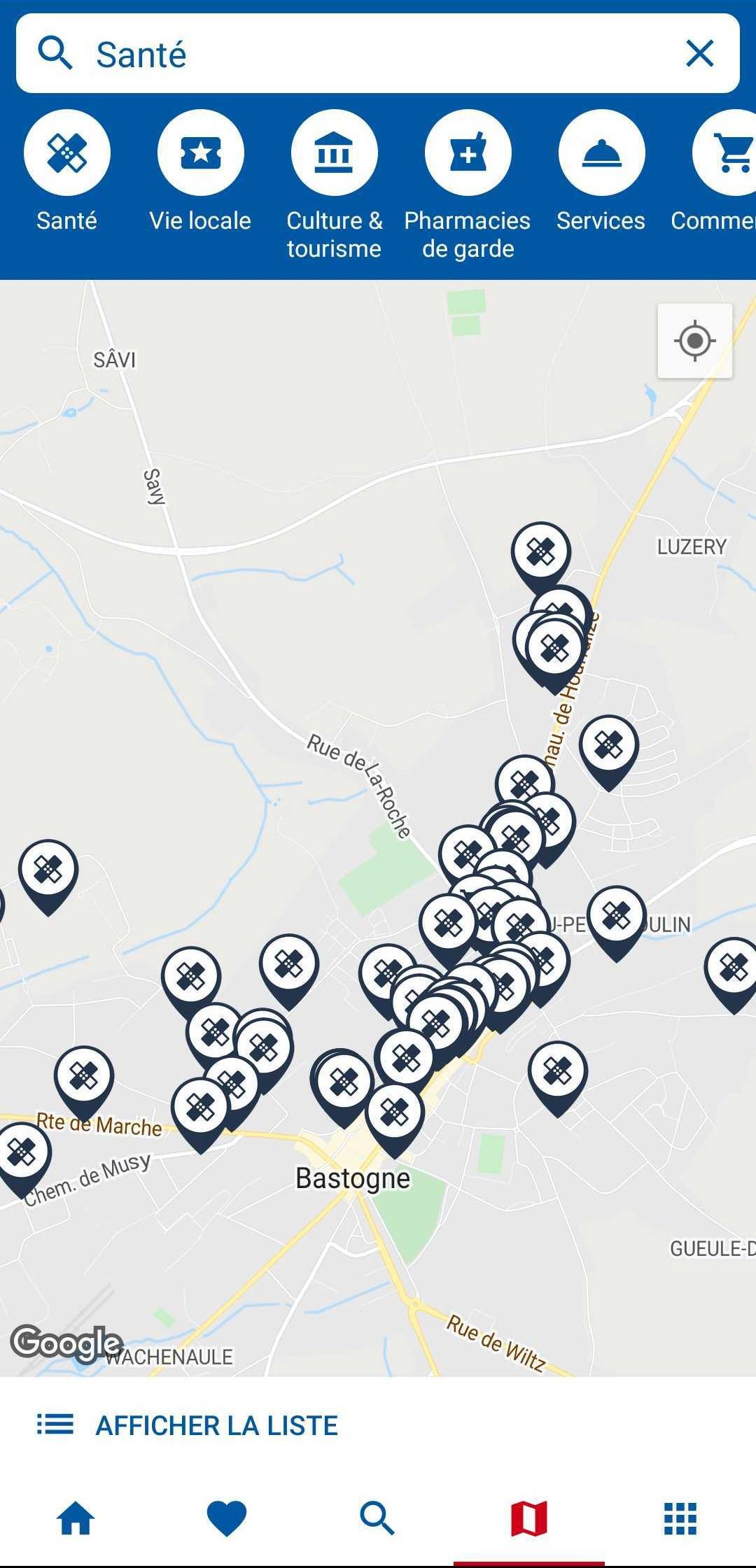Go to the Home tab
756x1568 pixels.
click(x=76, y=1518)
